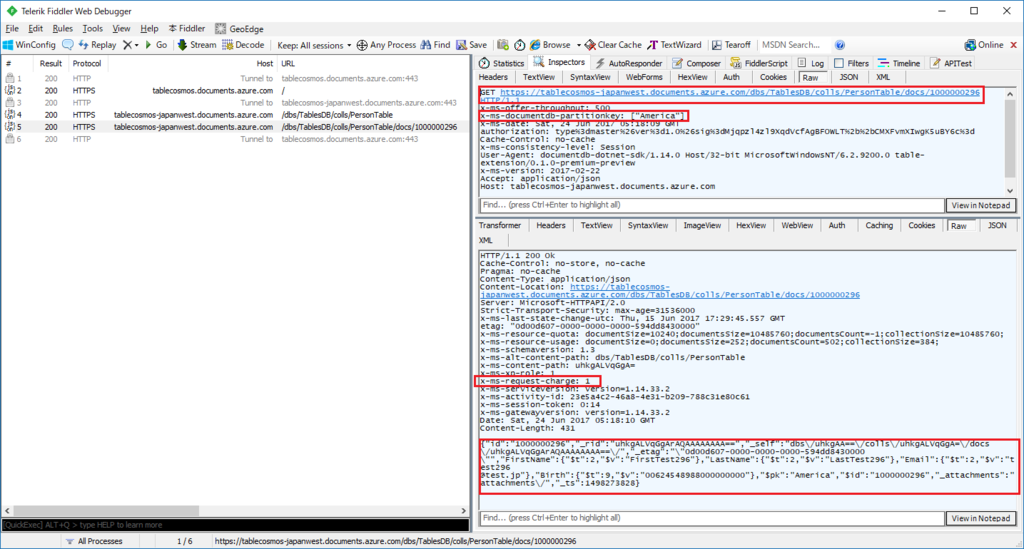Open the View menu
The height and width of the screenshot is (549, 1024).
point(121,28)
